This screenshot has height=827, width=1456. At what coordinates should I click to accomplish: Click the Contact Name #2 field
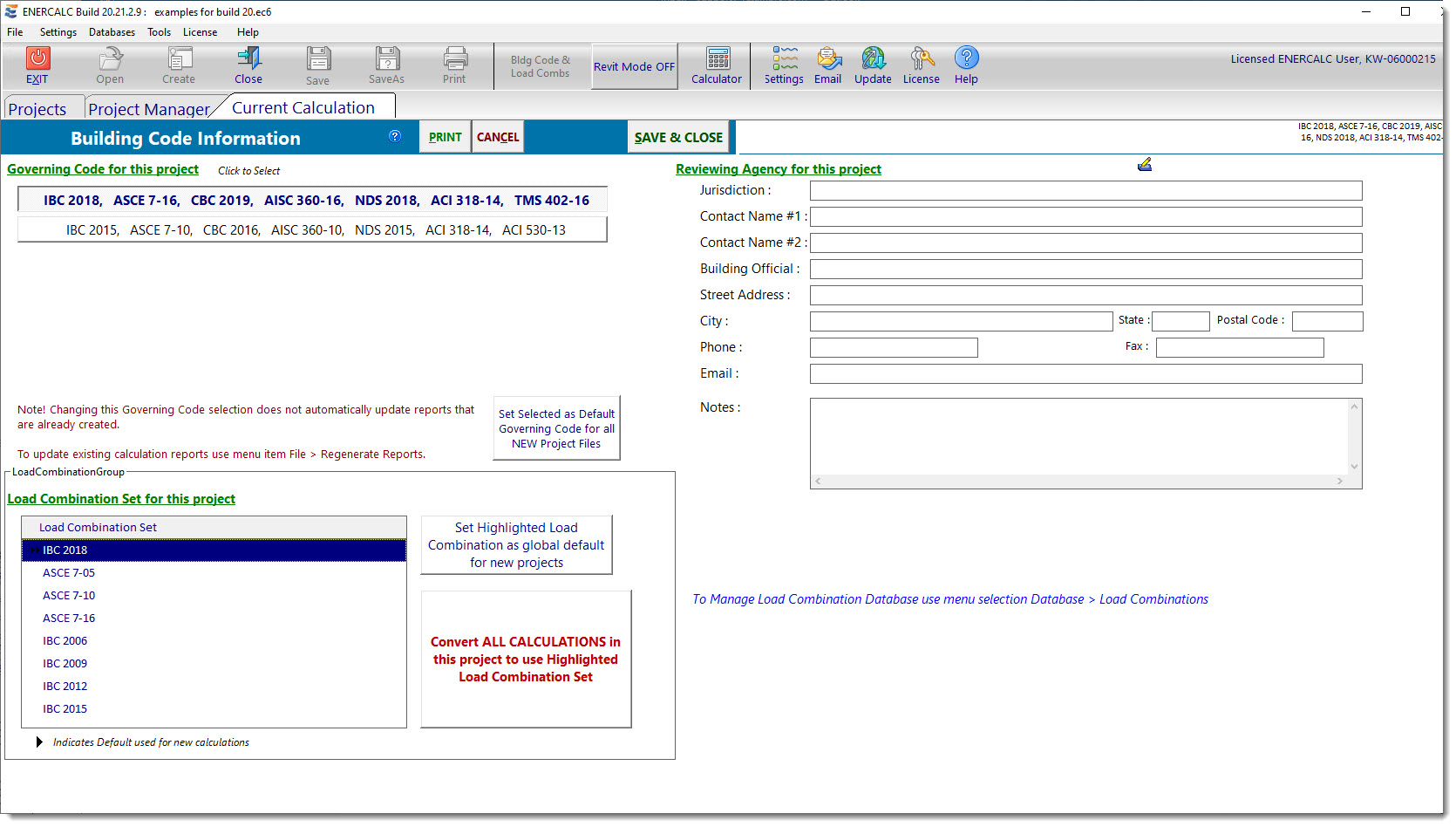1085,243
